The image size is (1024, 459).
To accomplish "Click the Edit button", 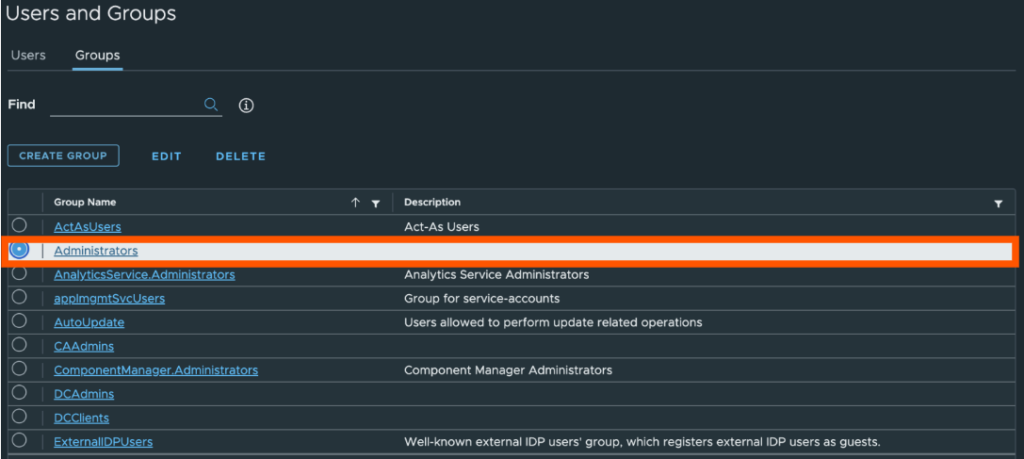I will coord(166,156).
